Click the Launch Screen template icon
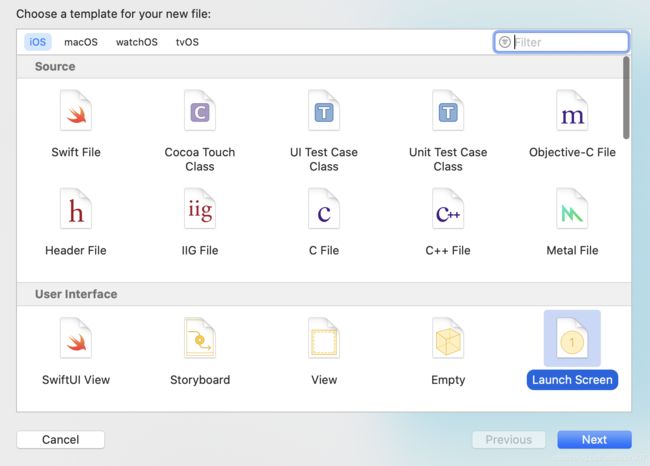Screen dimensions: 650x466 click(572, 338)
